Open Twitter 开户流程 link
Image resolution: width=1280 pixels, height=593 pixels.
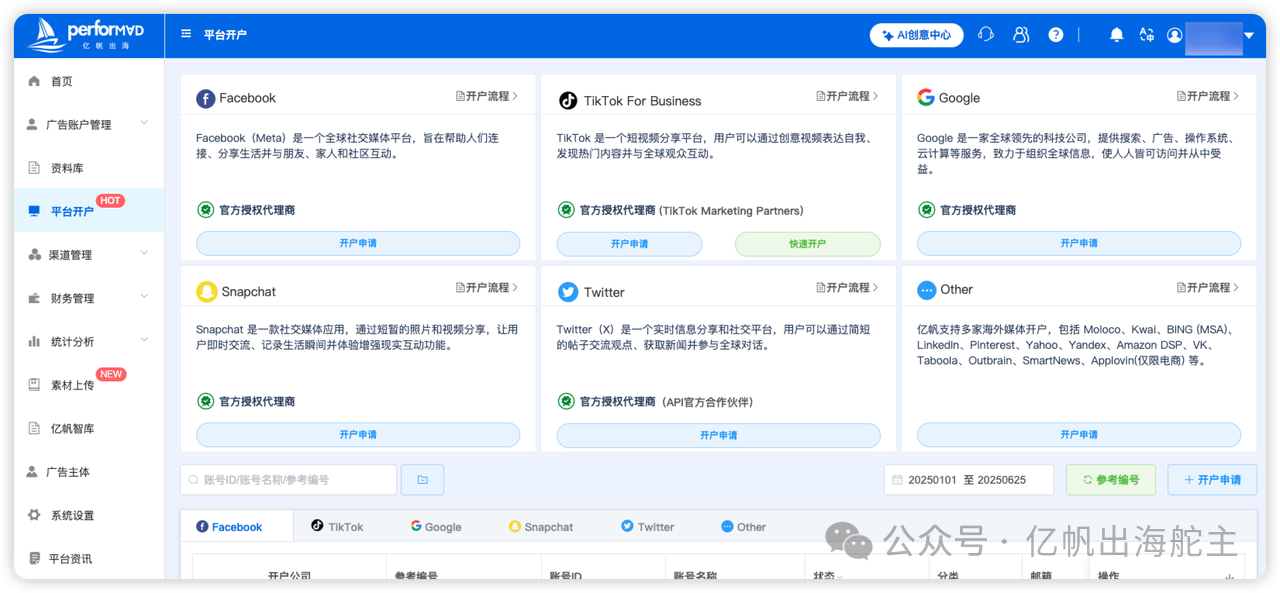847,287
